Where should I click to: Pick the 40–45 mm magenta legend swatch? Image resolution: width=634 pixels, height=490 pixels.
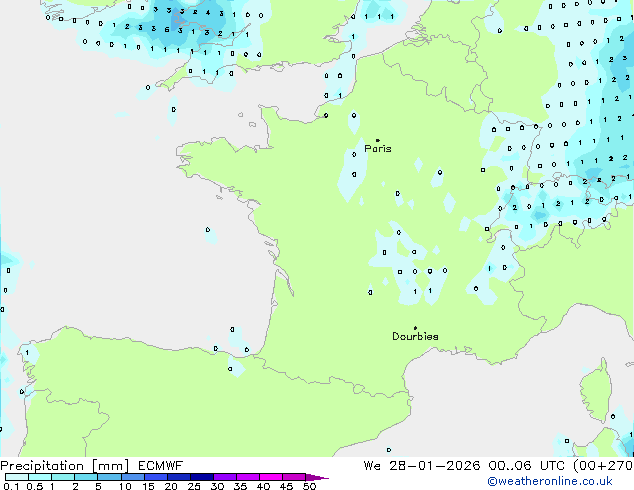click(x=271, y=477)
